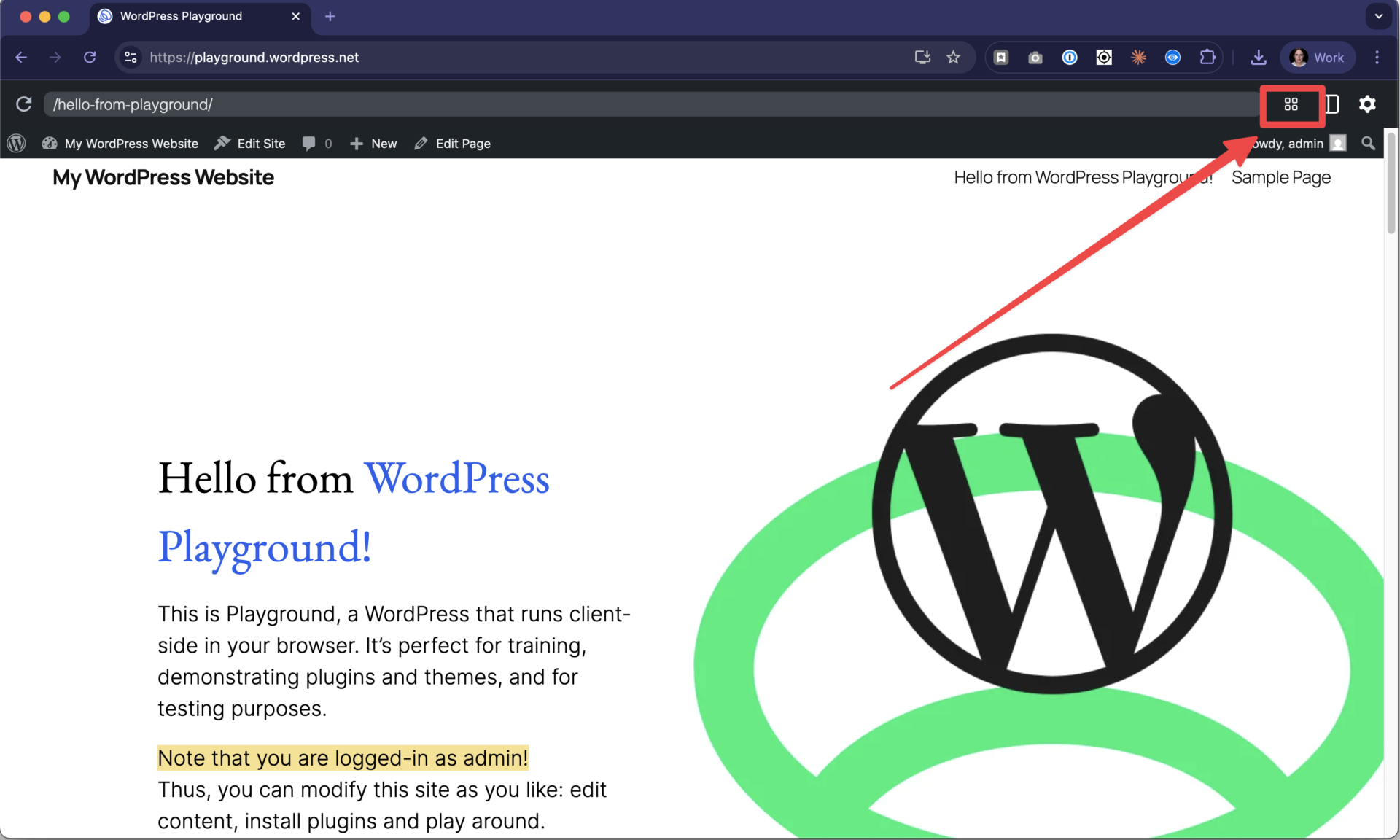1400x840 pixels.
Task: Open the browser downloads icon
Action: click(1259, 57)
